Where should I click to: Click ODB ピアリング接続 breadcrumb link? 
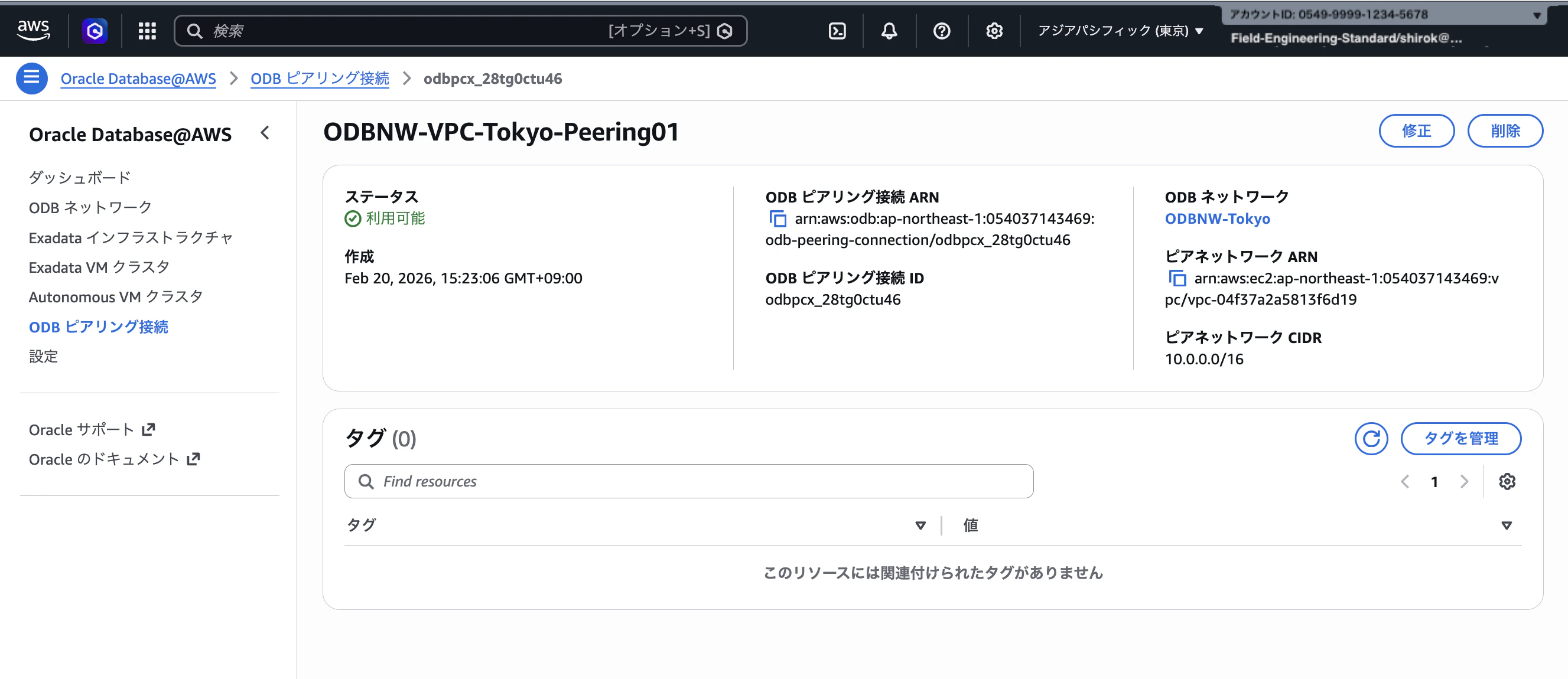(x=320, y=79)
